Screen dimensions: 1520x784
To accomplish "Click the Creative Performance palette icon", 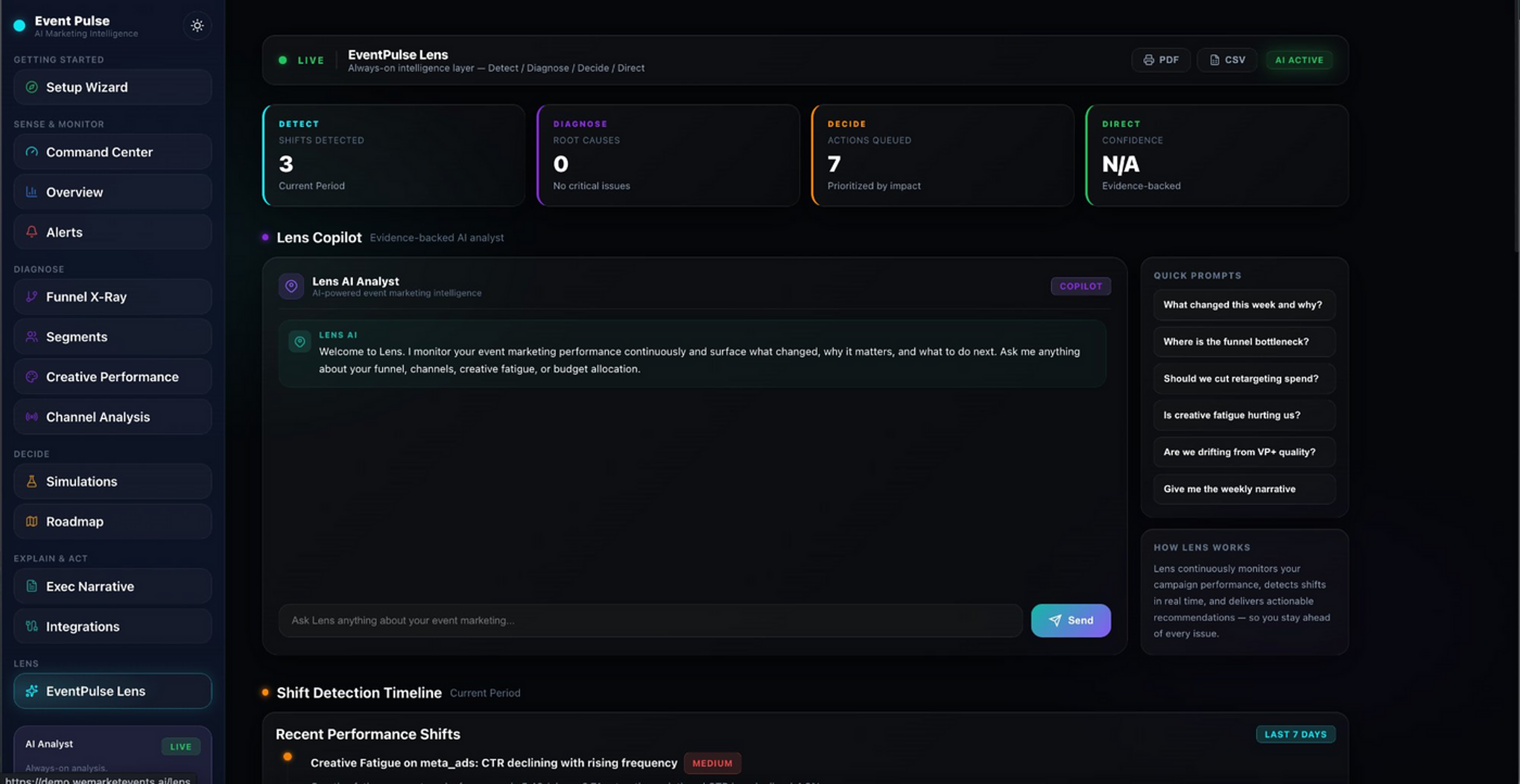I will point(32,377).
